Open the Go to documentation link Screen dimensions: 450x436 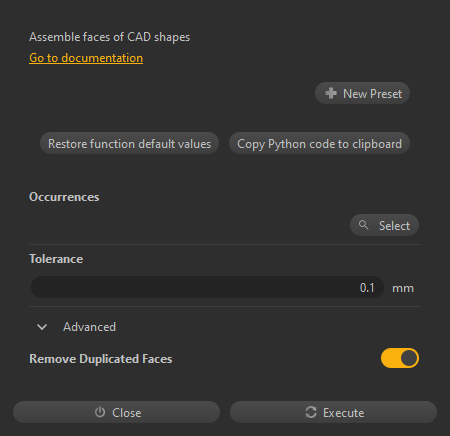(x=86, y=58)
